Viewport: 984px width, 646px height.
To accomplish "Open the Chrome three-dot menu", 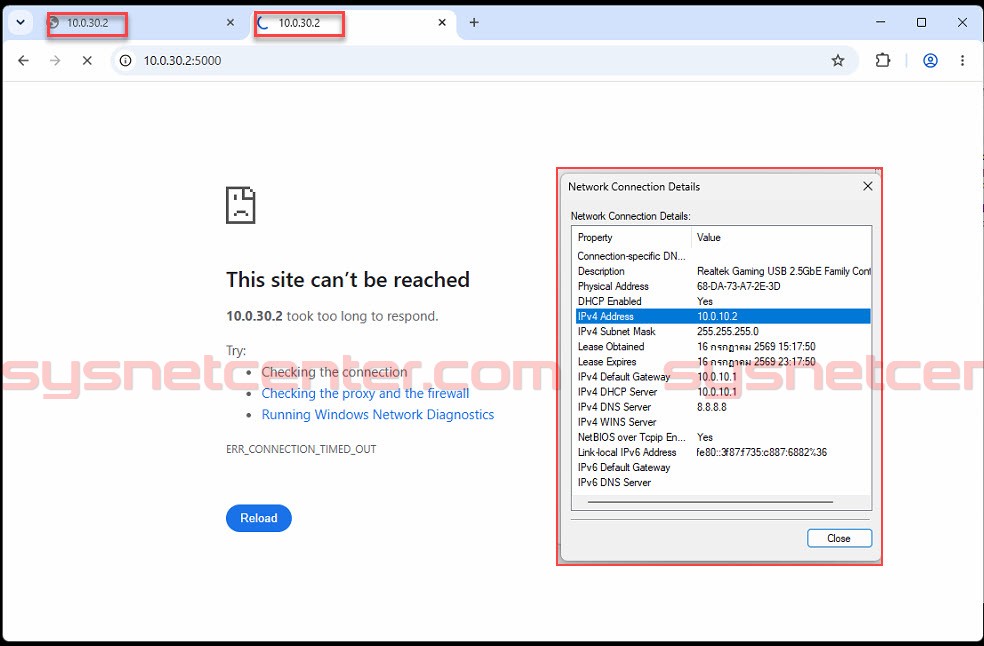I will click(x=962, y=60).
